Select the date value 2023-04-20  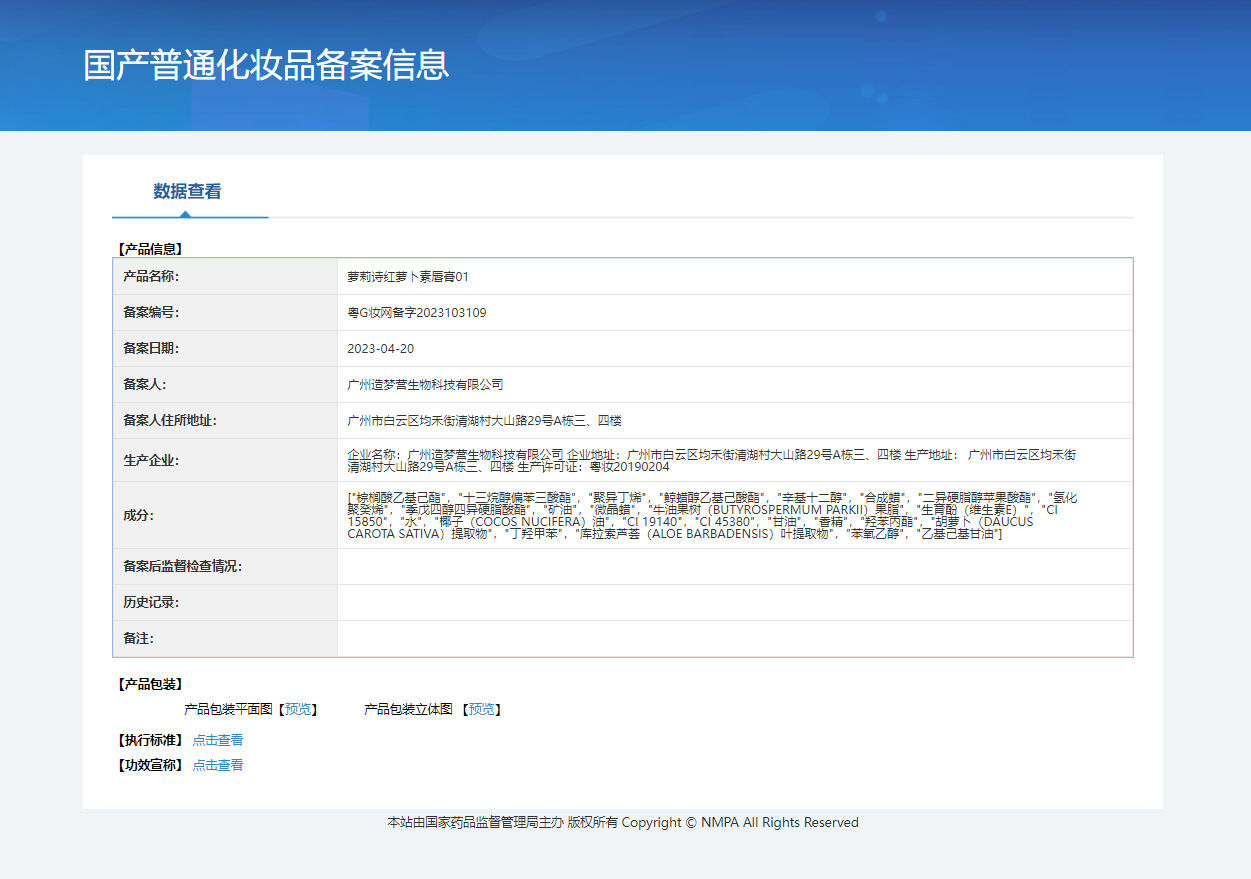click(380, 348)
